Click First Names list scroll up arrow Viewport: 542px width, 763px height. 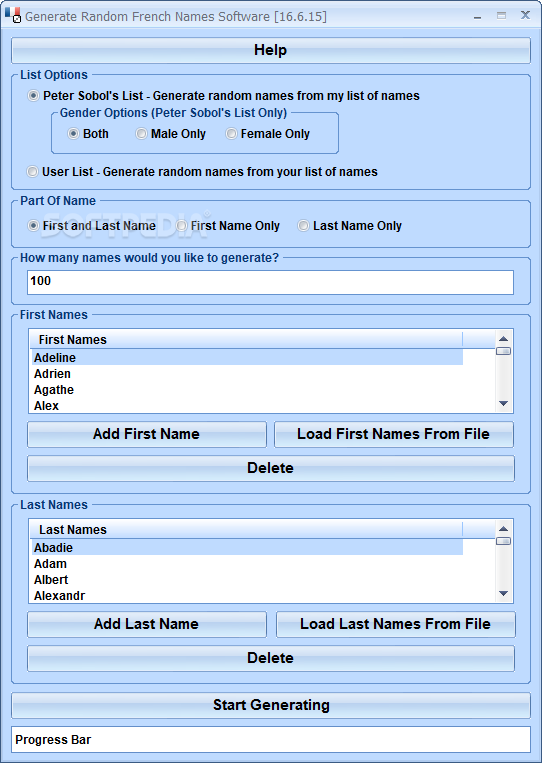(x=504, y=339)
